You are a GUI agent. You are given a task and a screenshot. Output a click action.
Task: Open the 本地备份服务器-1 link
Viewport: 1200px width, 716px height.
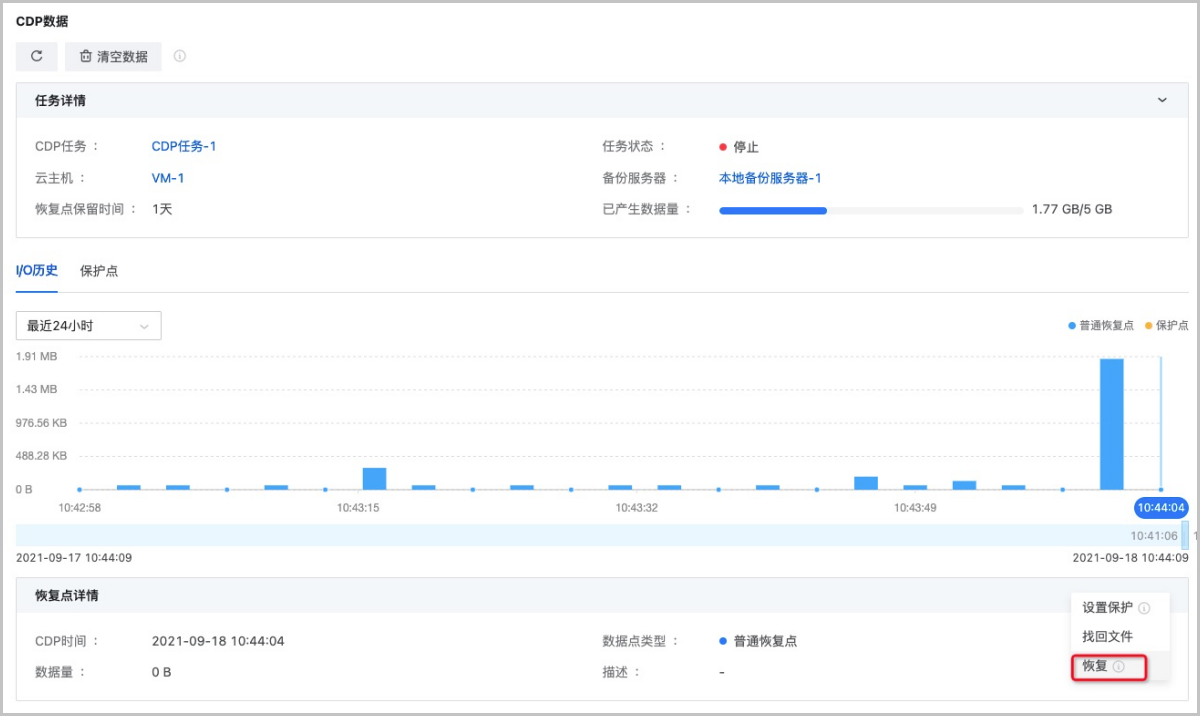tap(770, 178)
